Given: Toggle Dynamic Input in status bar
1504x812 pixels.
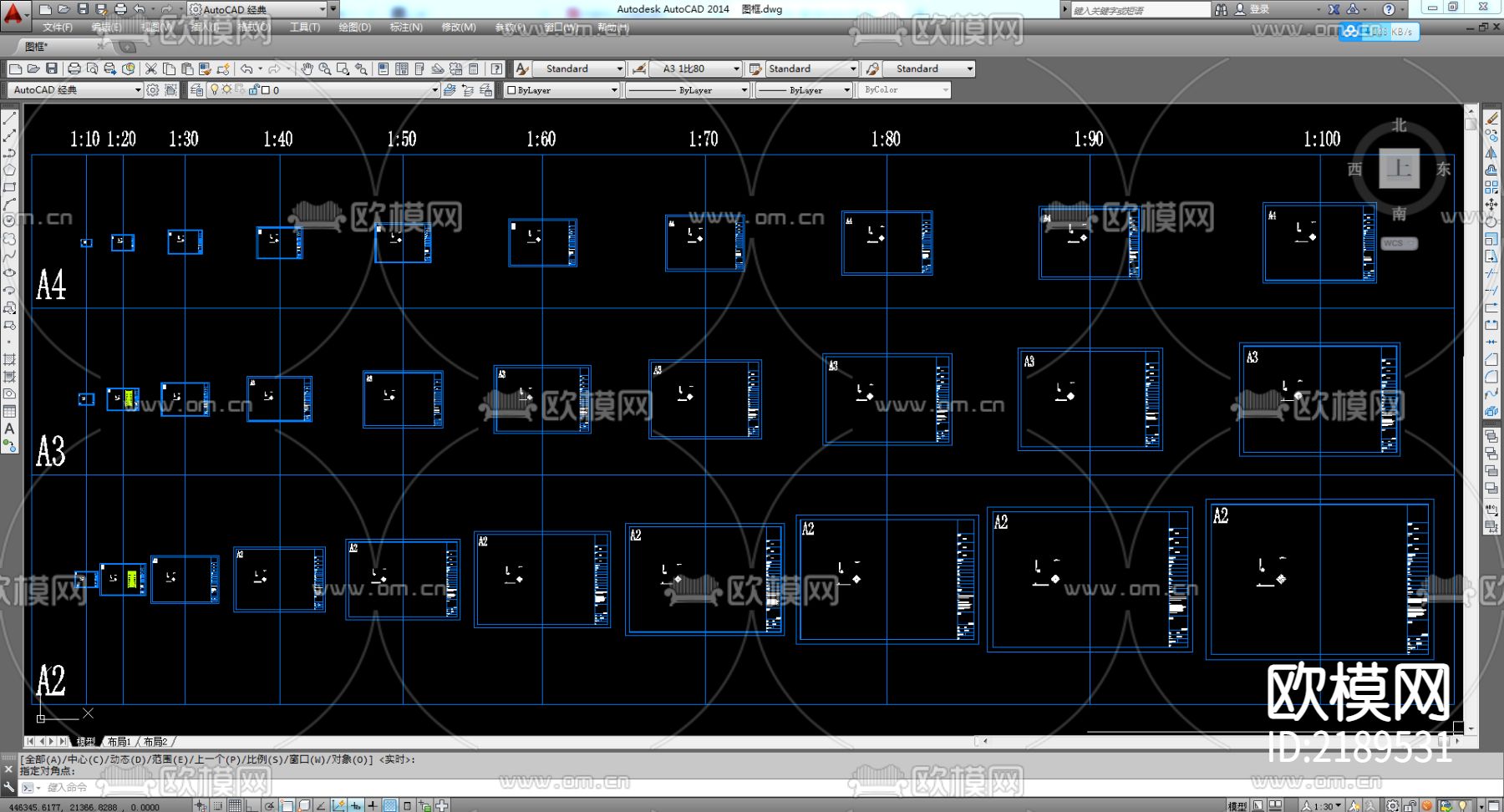Looking at the screenshot, I should pos(356,805).
